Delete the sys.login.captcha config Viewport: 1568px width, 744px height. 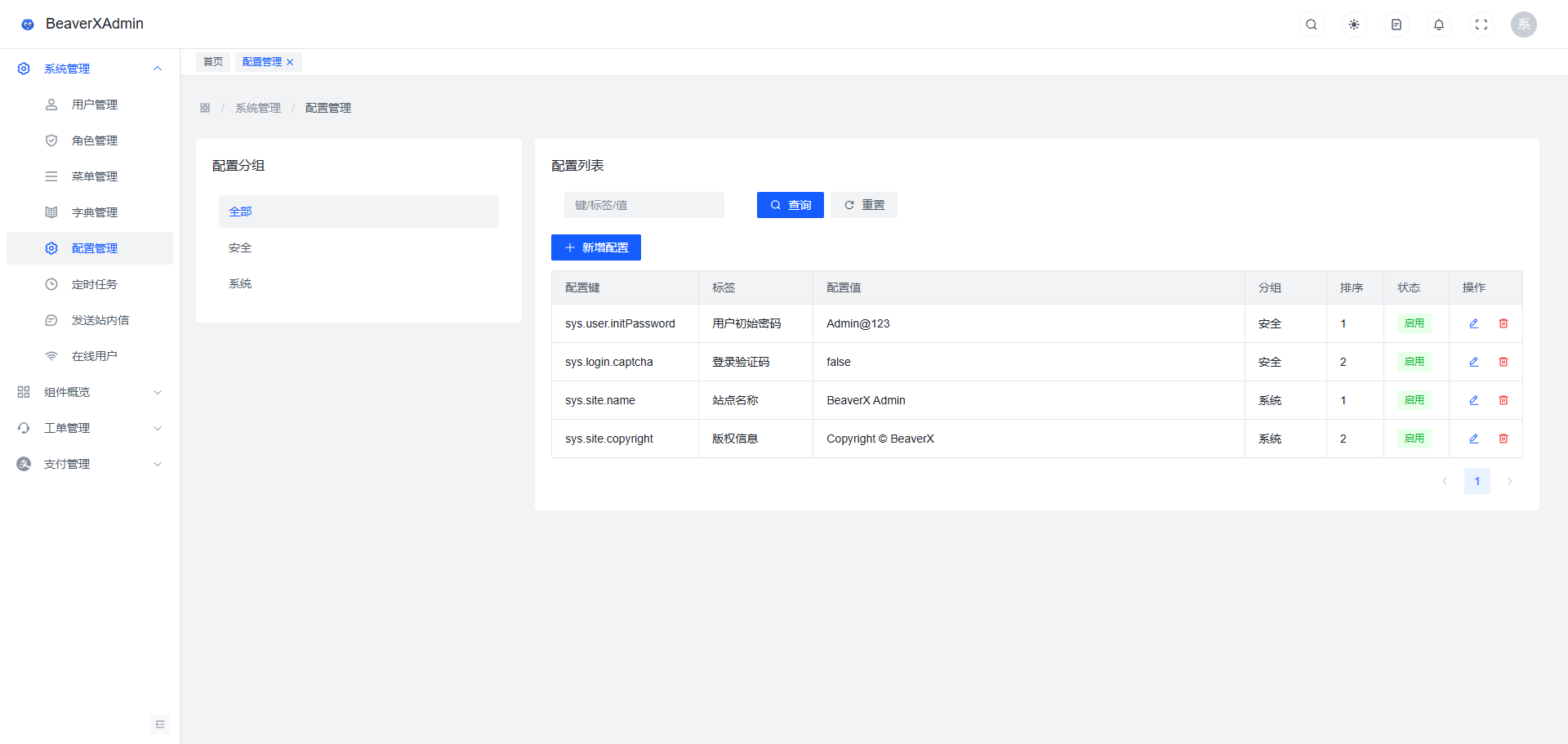[x=1503, y=362]
